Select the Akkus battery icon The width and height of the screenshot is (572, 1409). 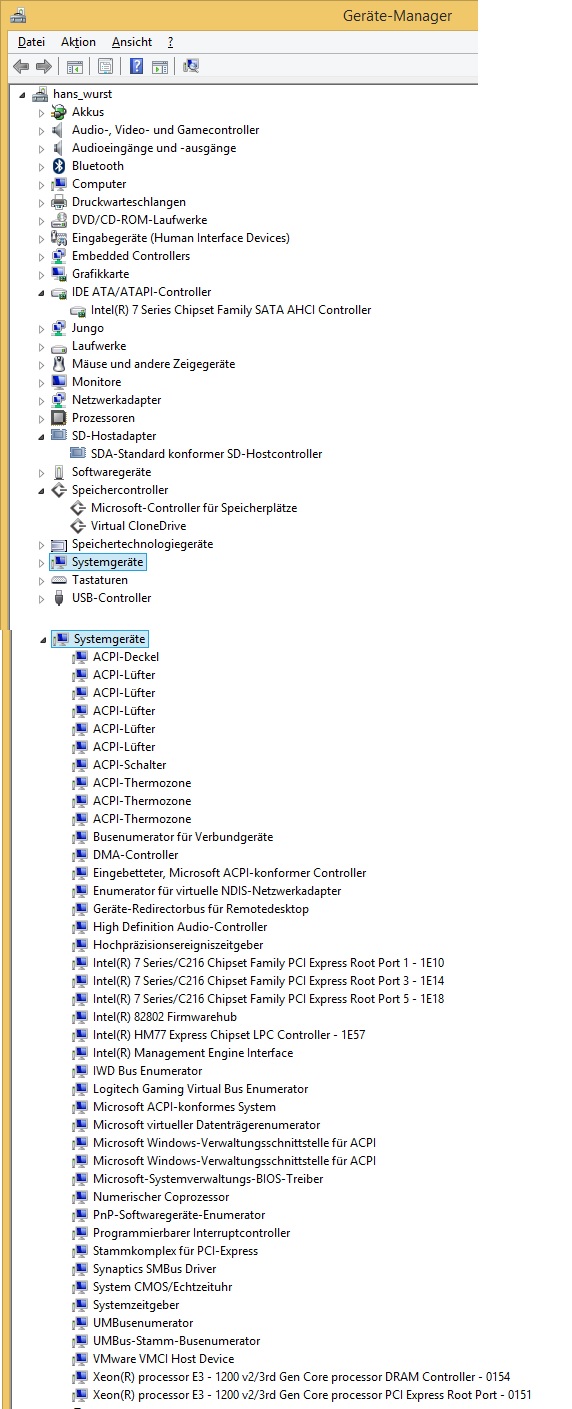click(x=59, y=112)
